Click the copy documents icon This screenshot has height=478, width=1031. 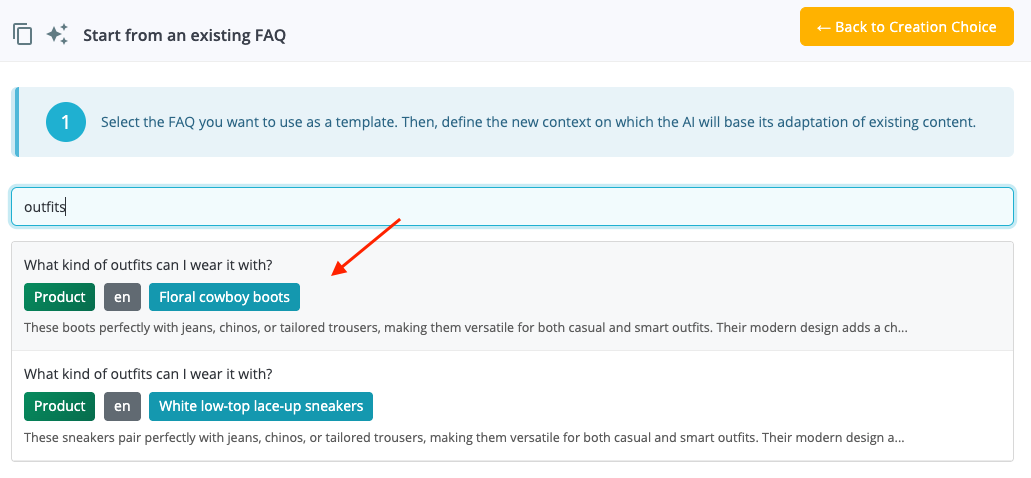click(22, 34)
